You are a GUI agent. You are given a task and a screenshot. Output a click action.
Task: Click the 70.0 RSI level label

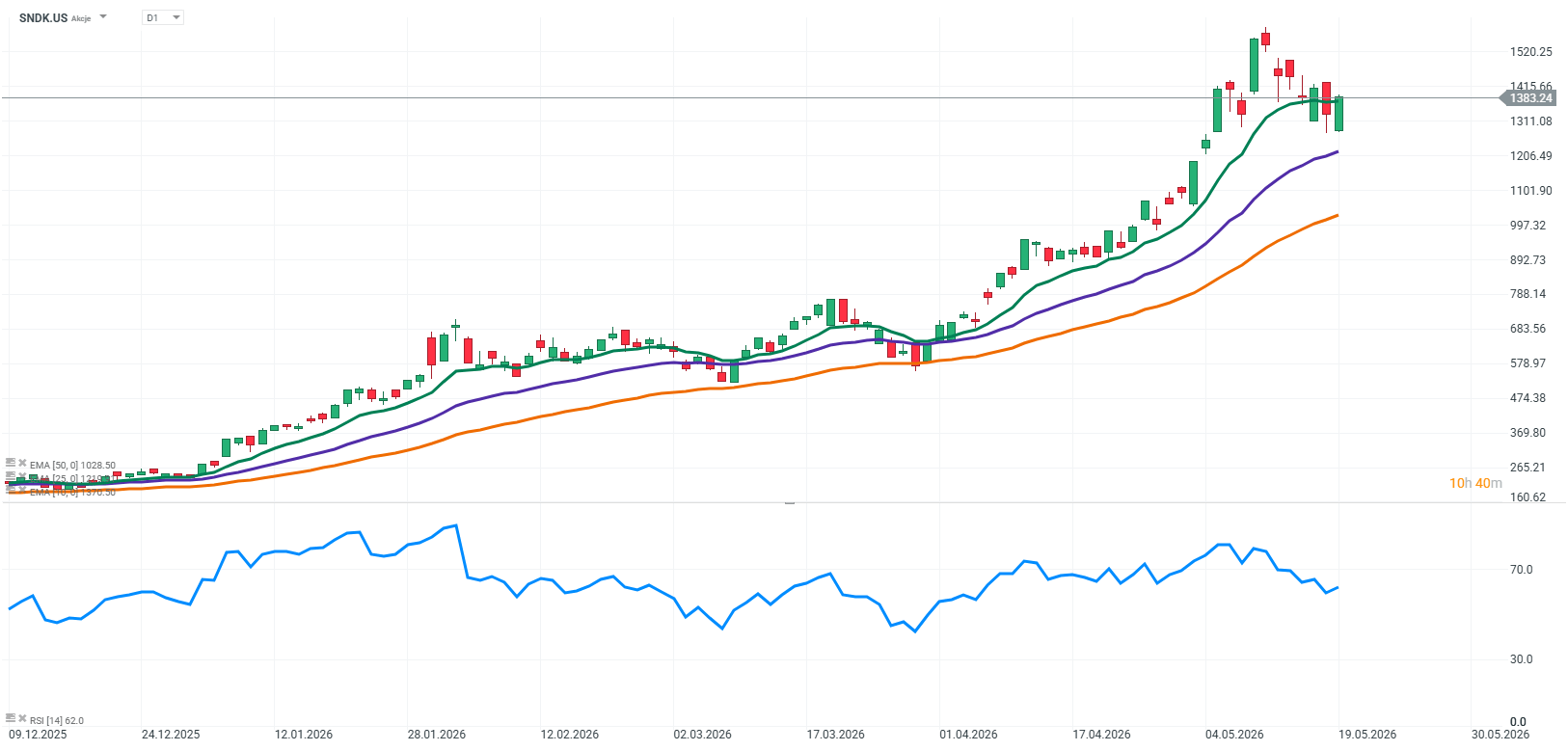[1521, 570]
